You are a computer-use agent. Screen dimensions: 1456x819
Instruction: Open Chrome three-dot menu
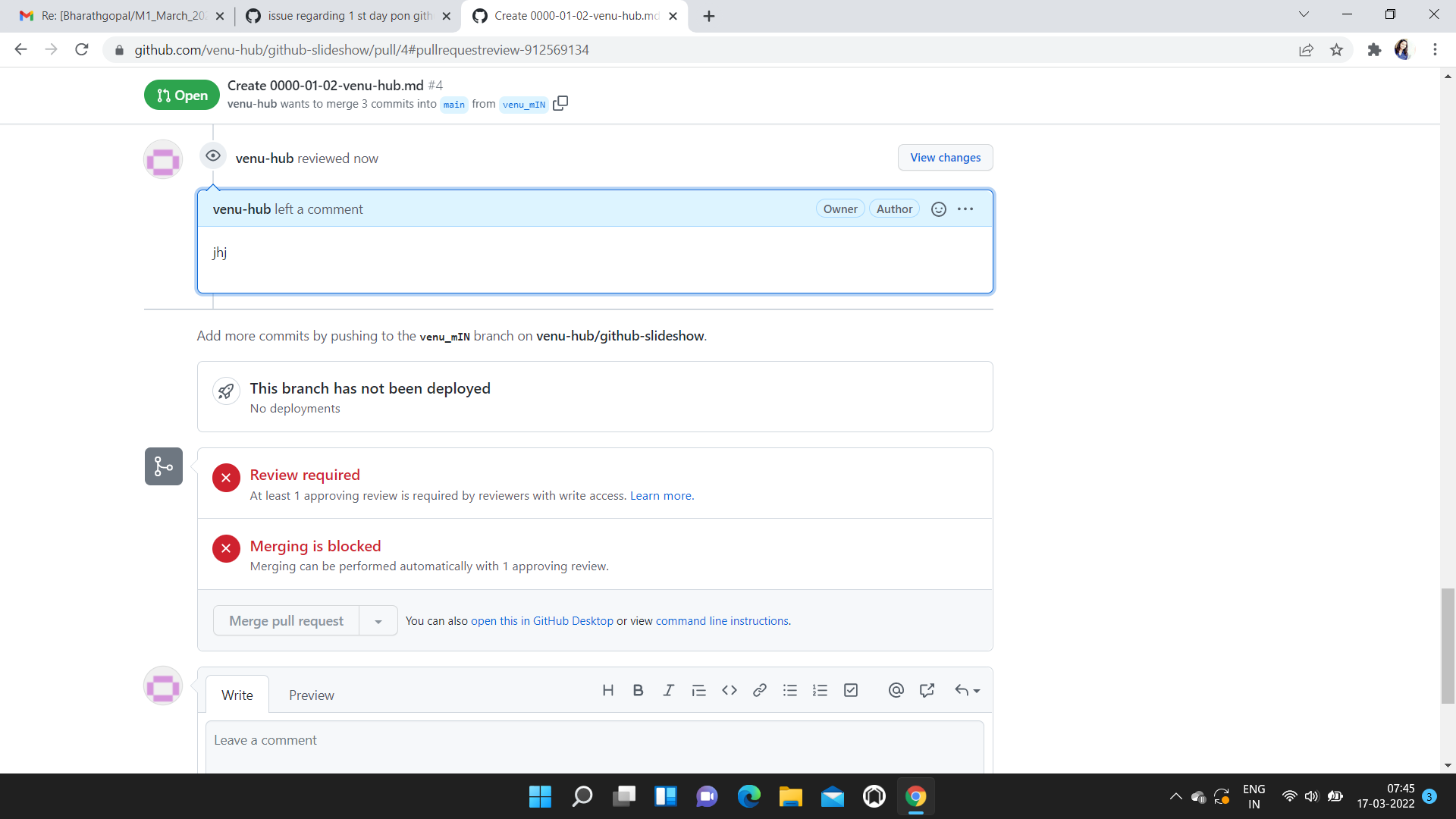coord(1435,50)
